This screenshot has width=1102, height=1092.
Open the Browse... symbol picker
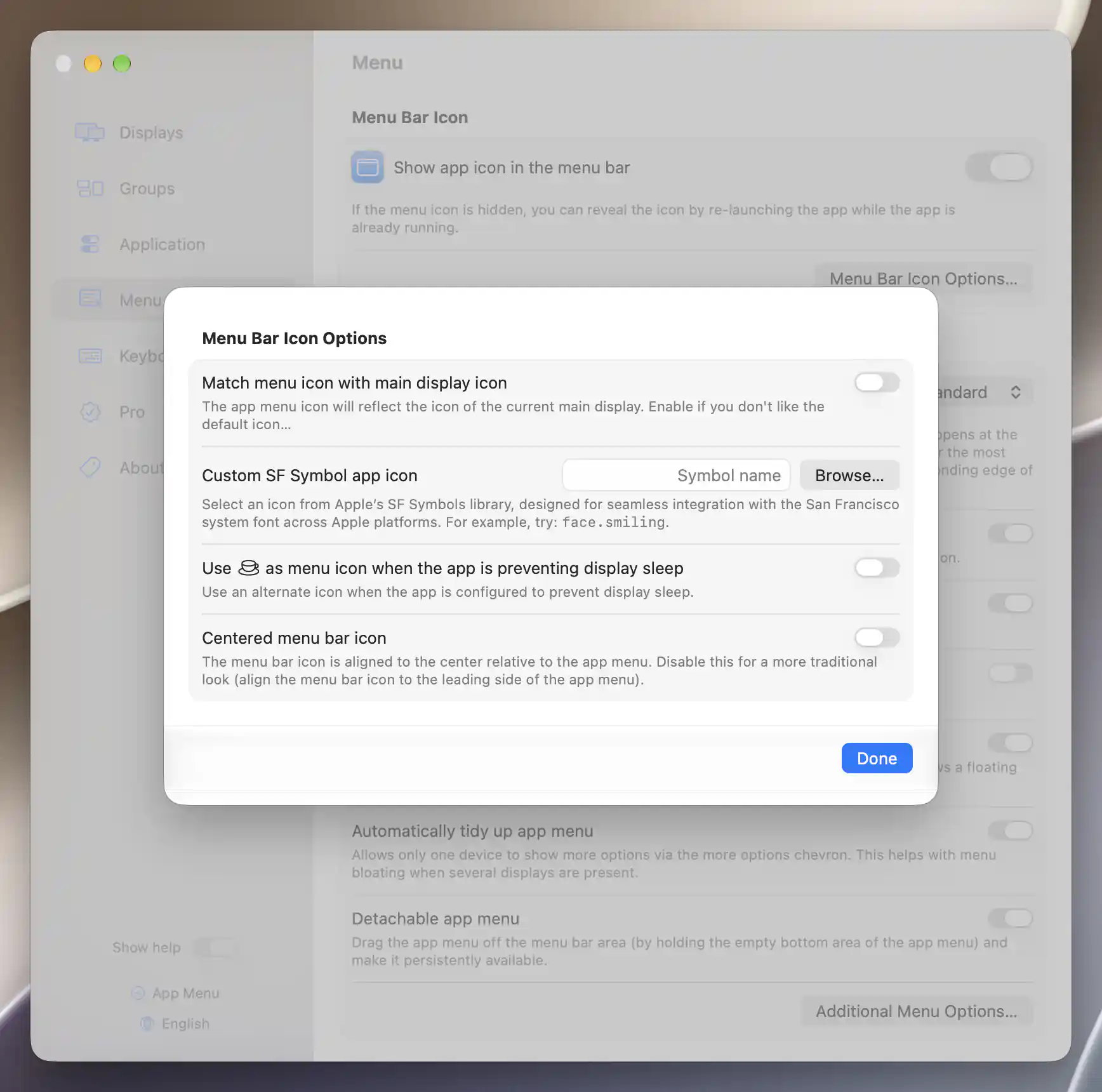click(849, 475)
